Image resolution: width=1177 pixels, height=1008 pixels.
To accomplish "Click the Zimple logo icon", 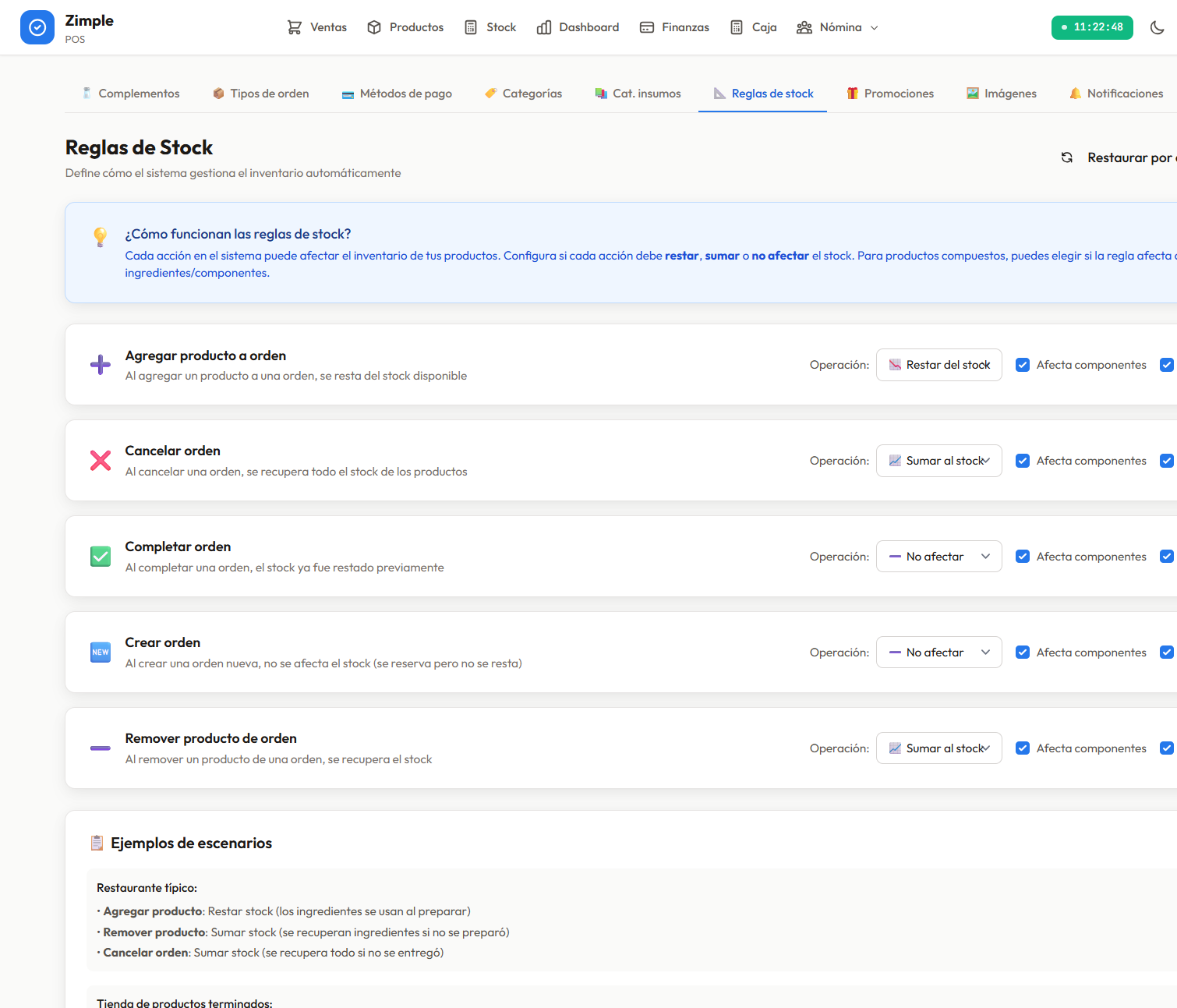I will [37, 27].
